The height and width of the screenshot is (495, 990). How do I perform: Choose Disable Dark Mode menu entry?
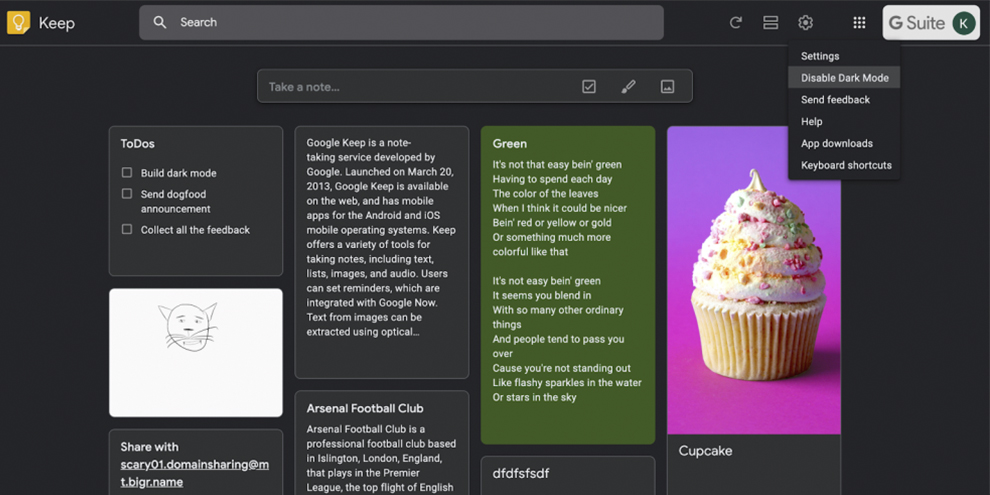pyautogui.click(x=844, y=78)
